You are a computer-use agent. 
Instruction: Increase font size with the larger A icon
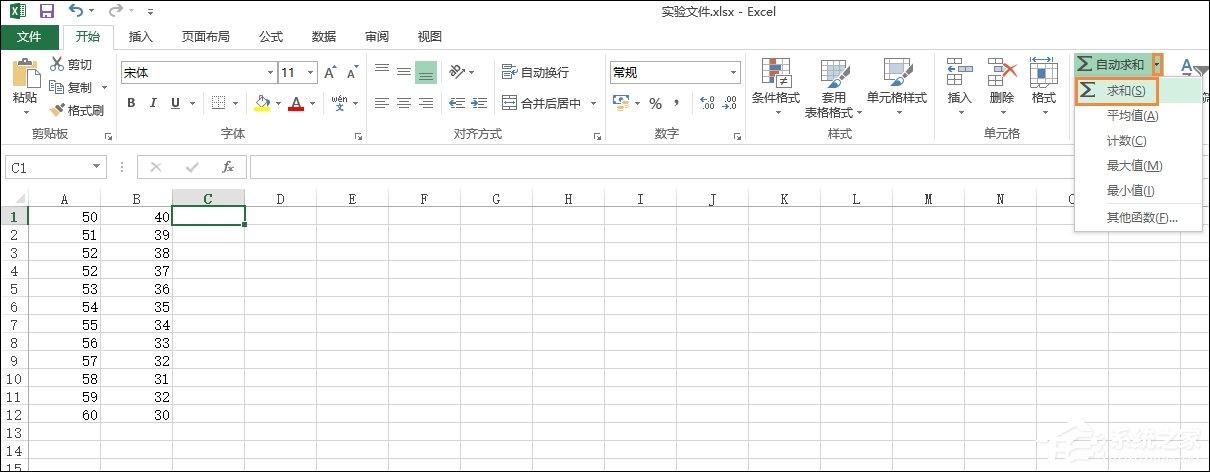click(330, 73)
